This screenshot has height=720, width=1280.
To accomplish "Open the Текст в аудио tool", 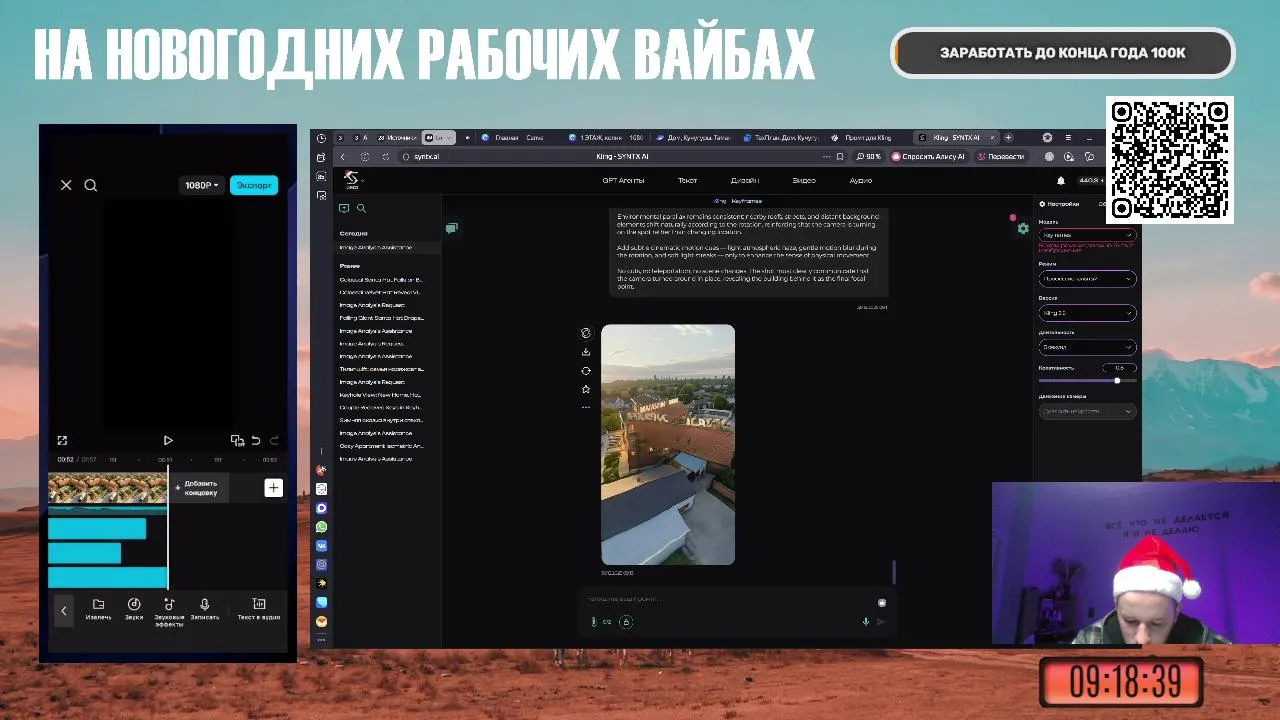I will tap(258, 609).
